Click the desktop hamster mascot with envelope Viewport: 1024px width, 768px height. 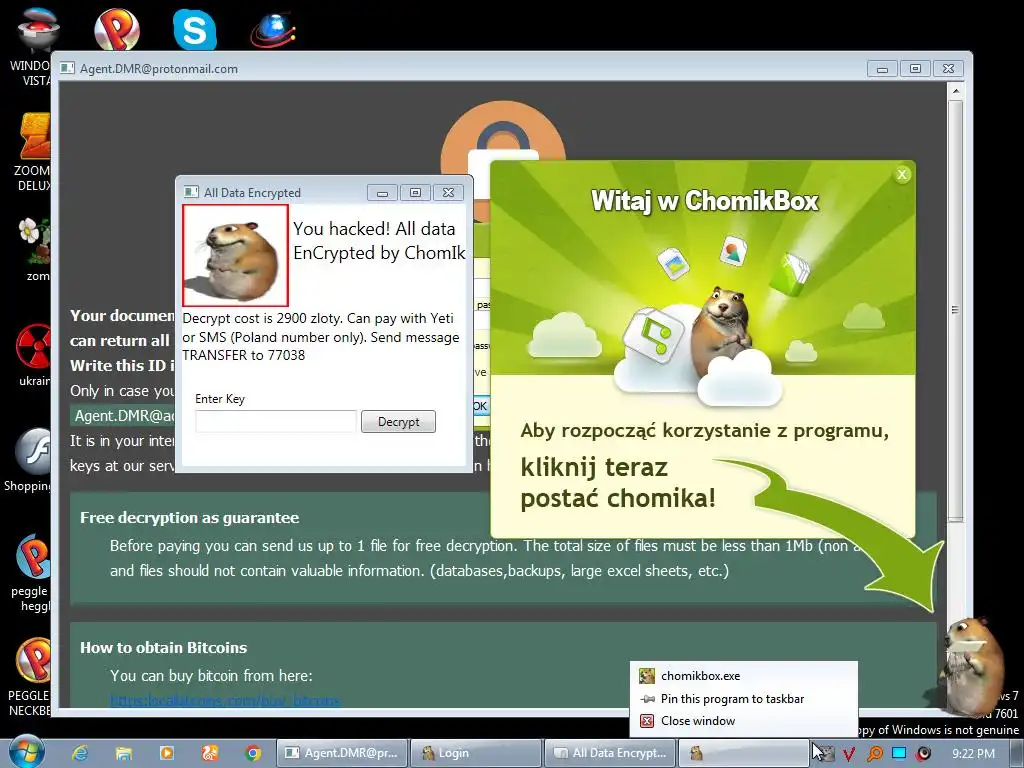pyautogui.click(x=973, y=666)
